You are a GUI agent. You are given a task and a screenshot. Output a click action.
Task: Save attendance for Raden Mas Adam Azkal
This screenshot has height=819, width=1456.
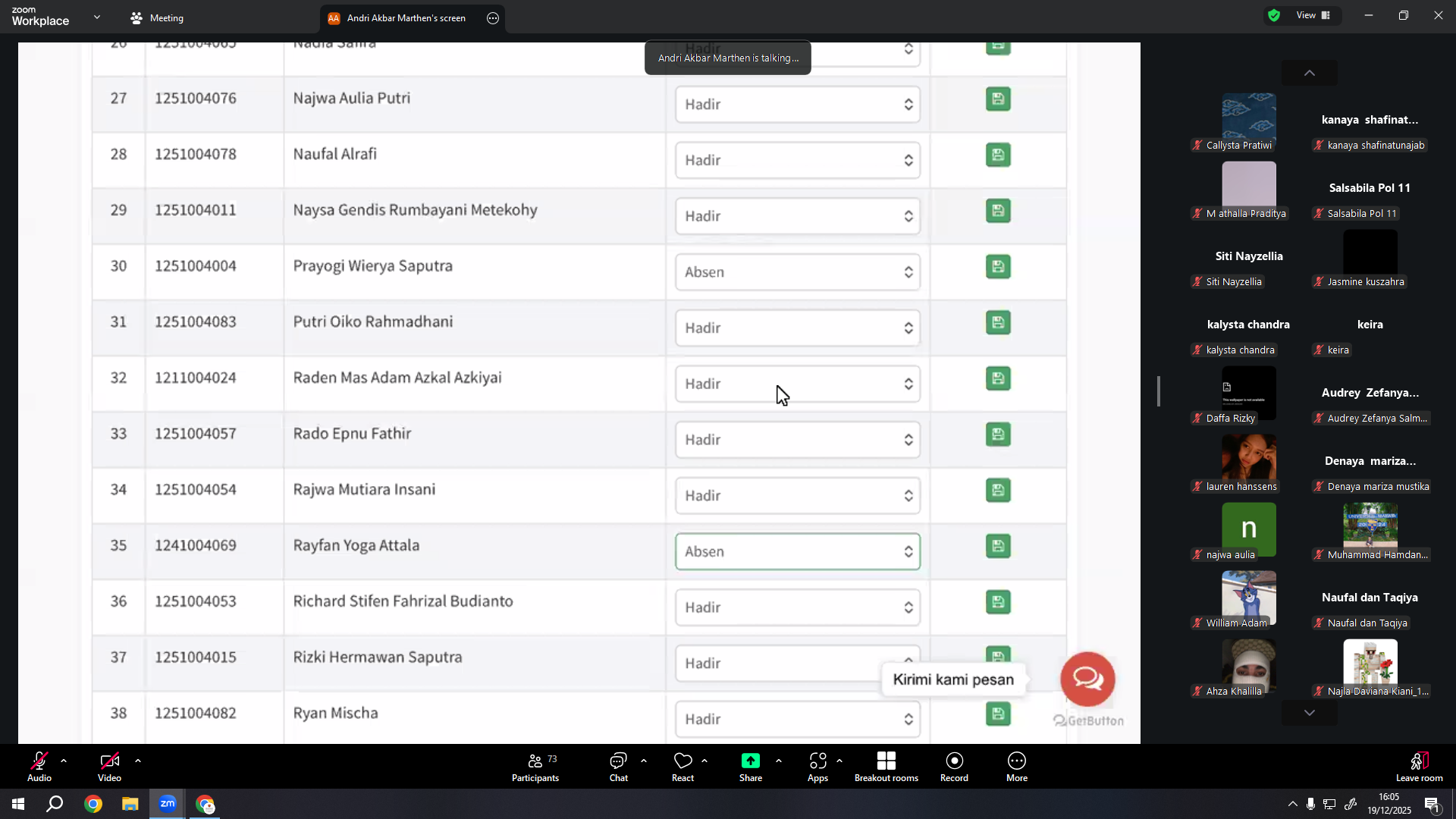pyautogui.click(x=998, y=379)
